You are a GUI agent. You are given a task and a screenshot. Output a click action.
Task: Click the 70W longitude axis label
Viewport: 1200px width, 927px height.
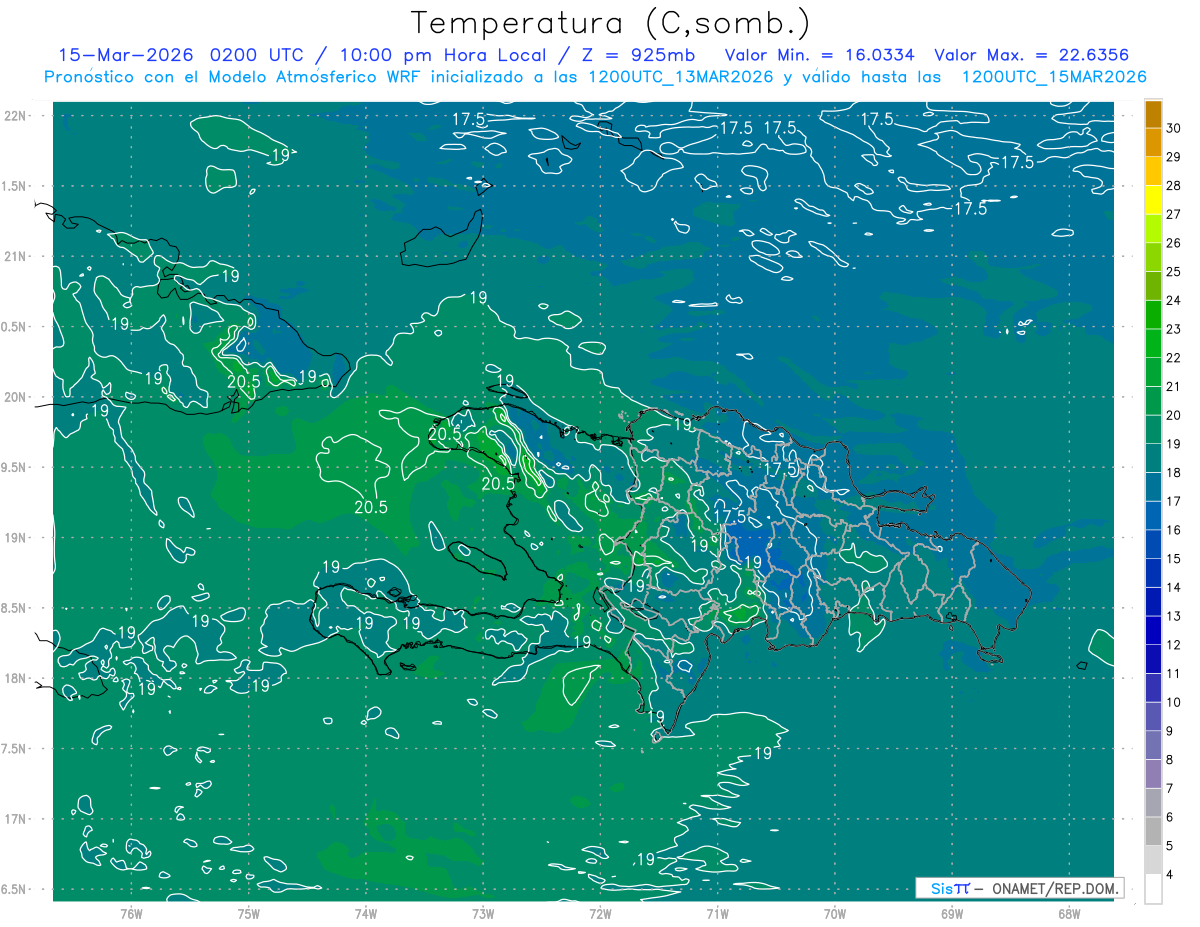834,914
